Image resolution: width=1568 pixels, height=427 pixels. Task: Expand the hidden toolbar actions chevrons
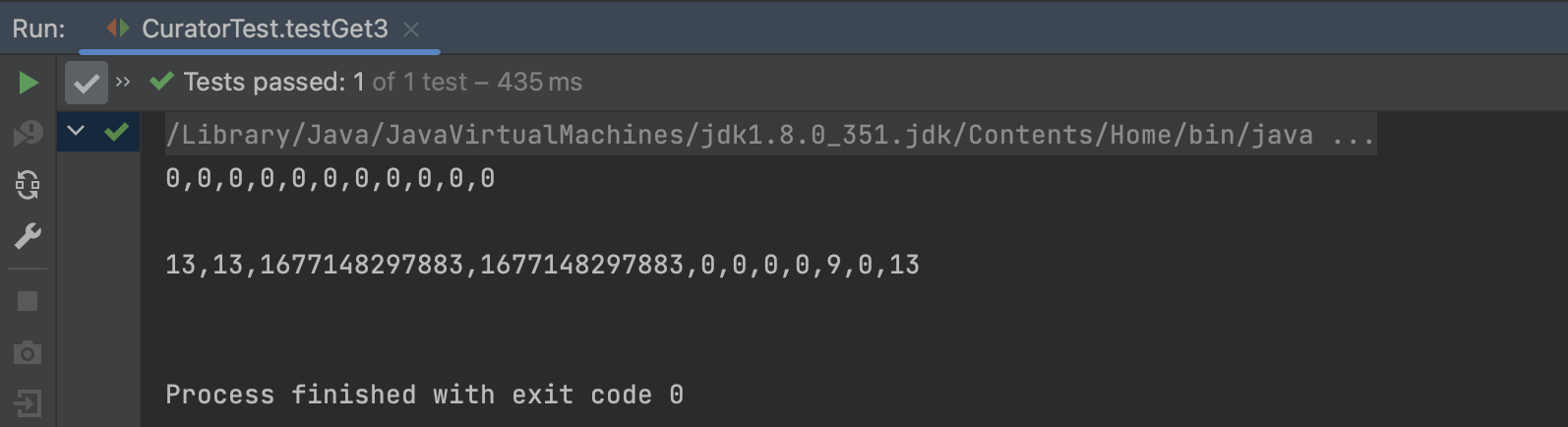[x=123, y=82]
